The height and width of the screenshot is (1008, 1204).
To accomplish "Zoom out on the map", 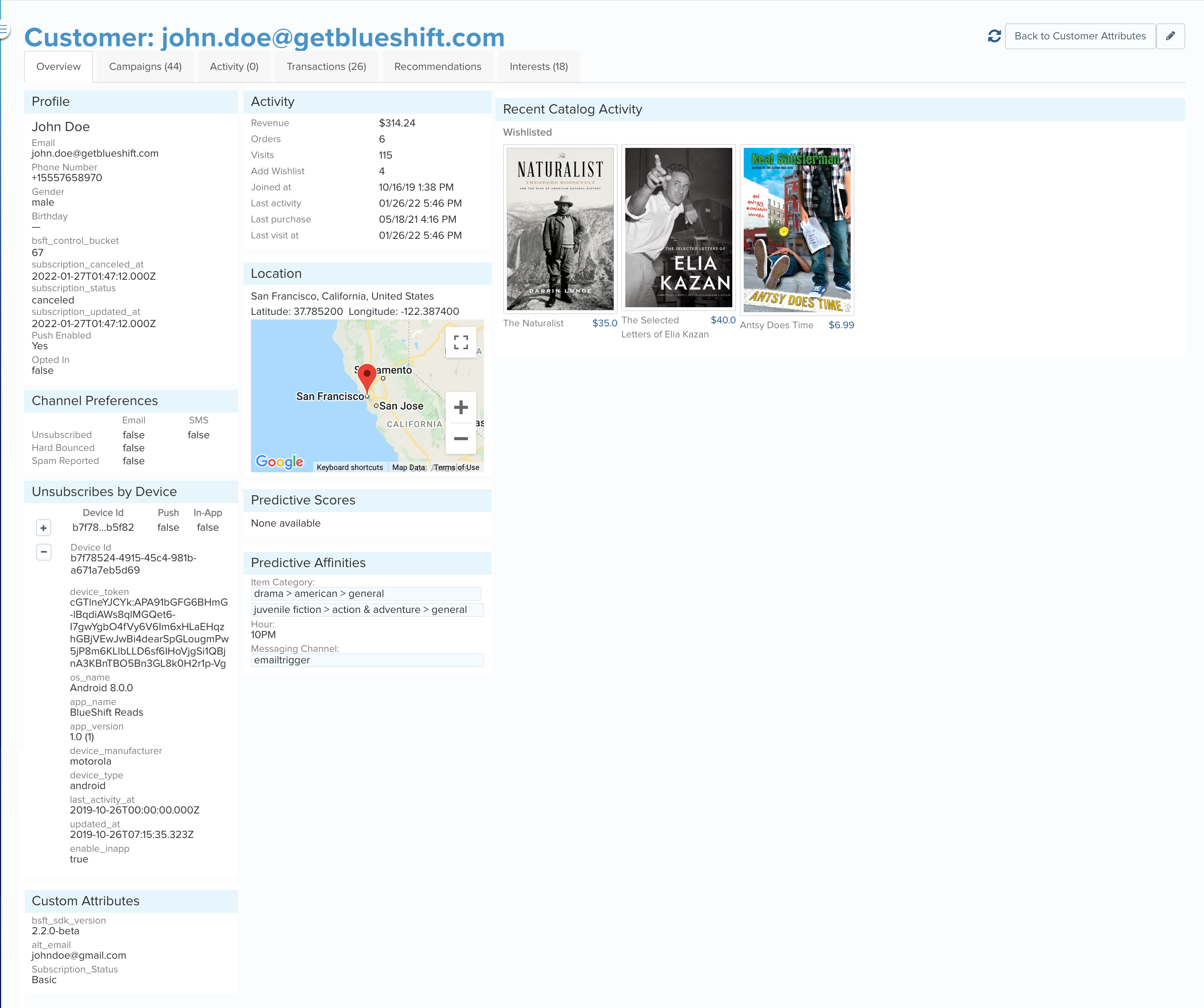I will 460,439.
